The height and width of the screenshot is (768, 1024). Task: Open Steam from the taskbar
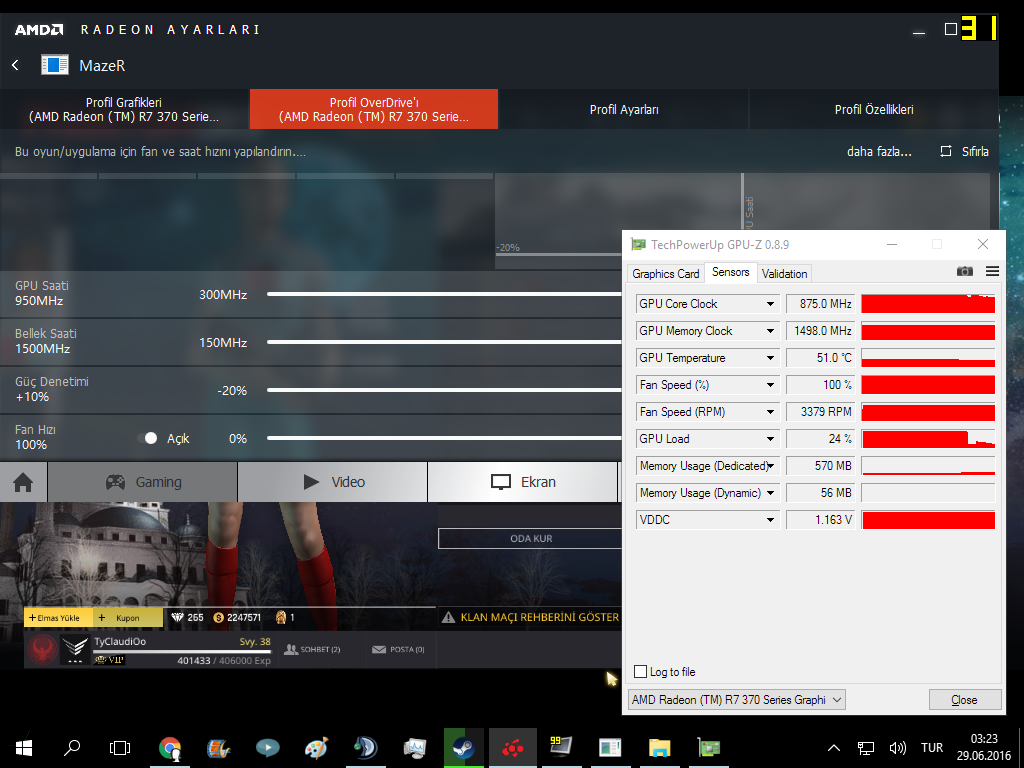coord(464,748)
